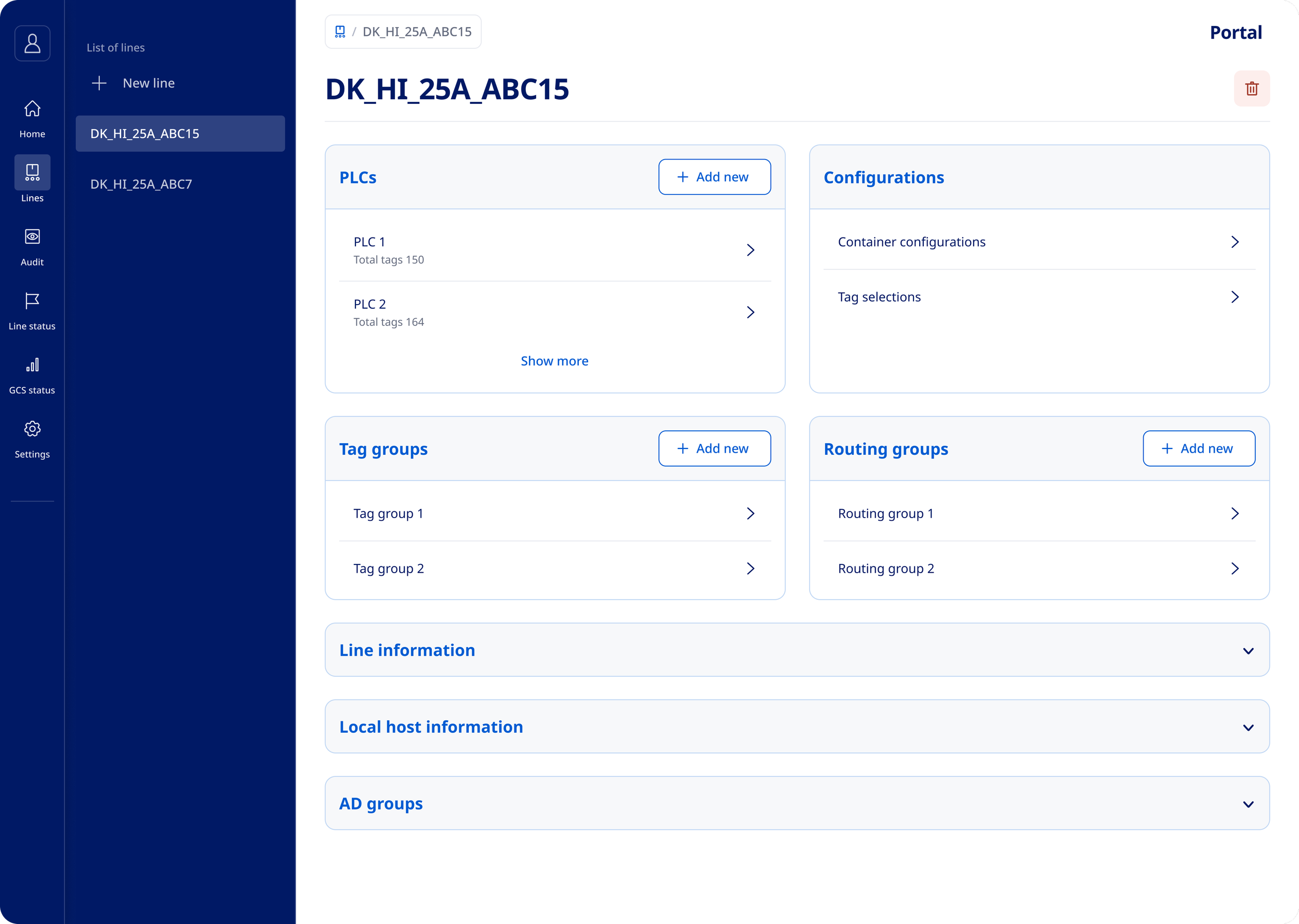Click the PLC 2 row label
The height and width of the screenshot is (924, 1299).
[369, 304]
